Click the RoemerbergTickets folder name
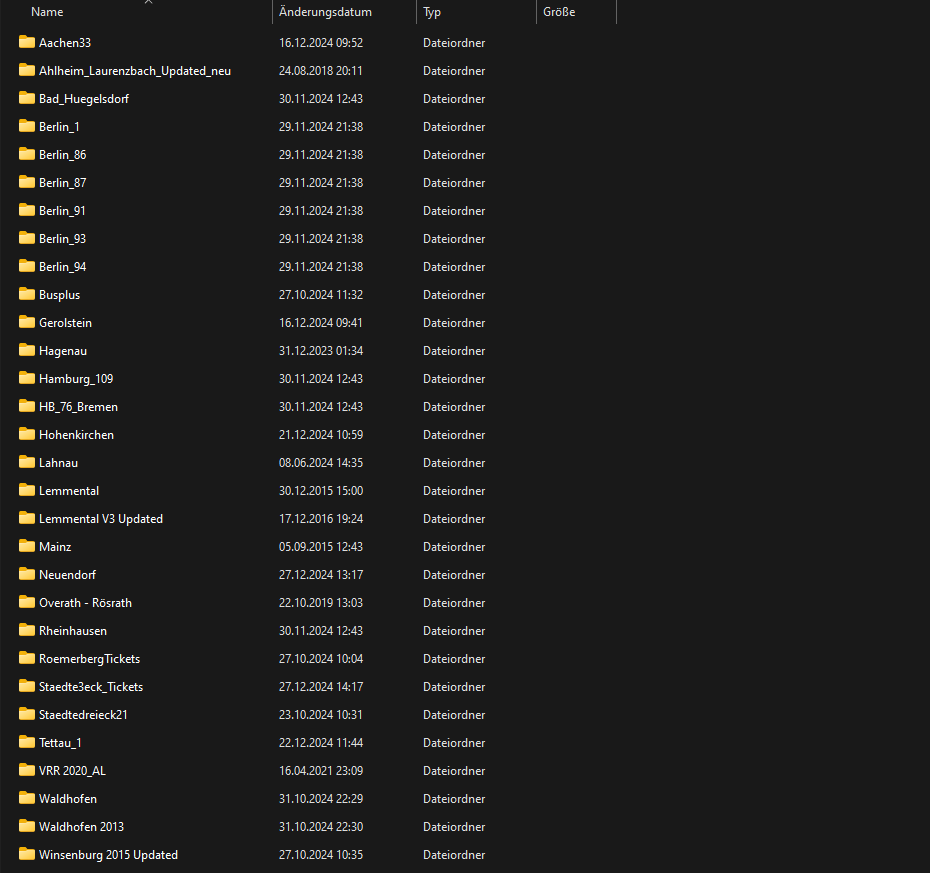This screenshot has width=930, height=873. (89, 659)
